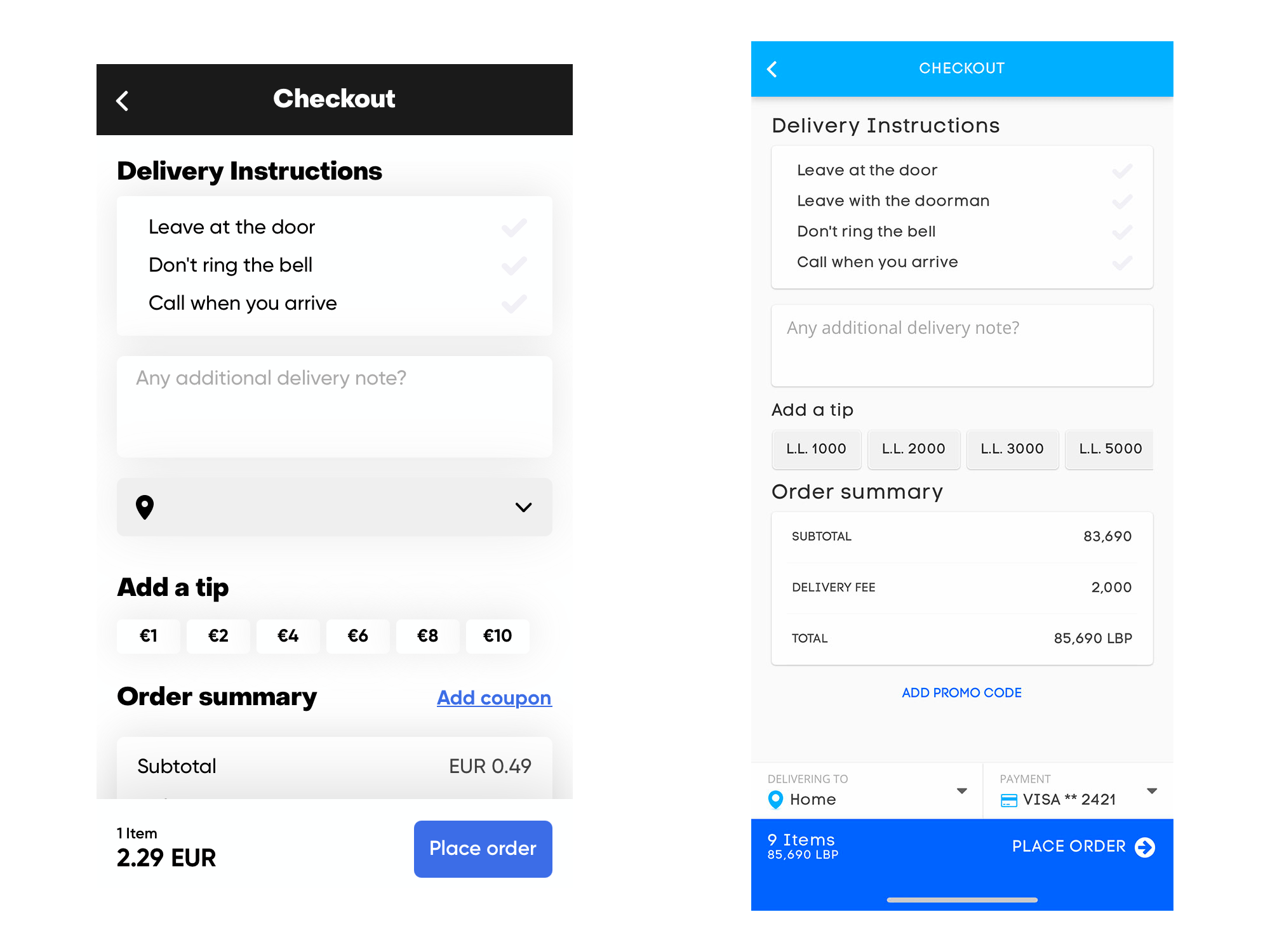Focus the additional delivery note field in the left panel
The height and width of the screenshot is (952, 1270).
(335, 406)
